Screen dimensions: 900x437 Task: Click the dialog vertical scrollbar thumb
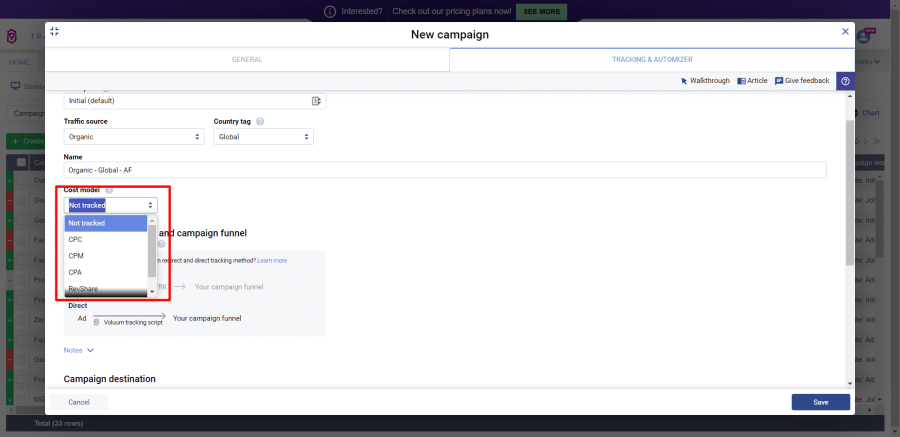pos(850,192)
